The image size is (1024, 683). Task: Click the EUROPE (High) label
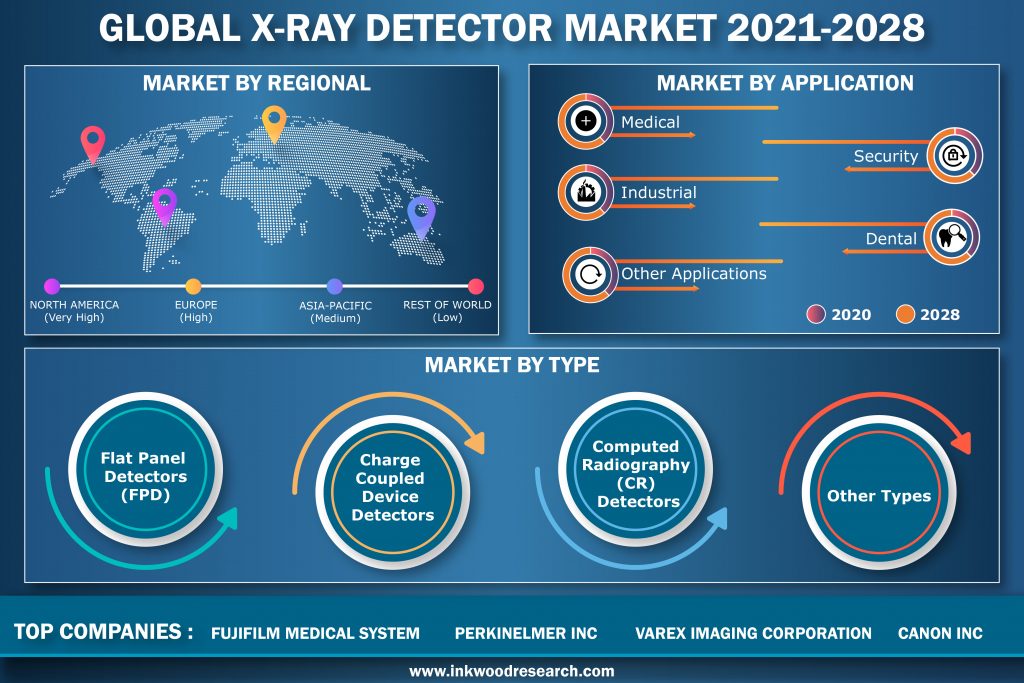pos(196,311)
